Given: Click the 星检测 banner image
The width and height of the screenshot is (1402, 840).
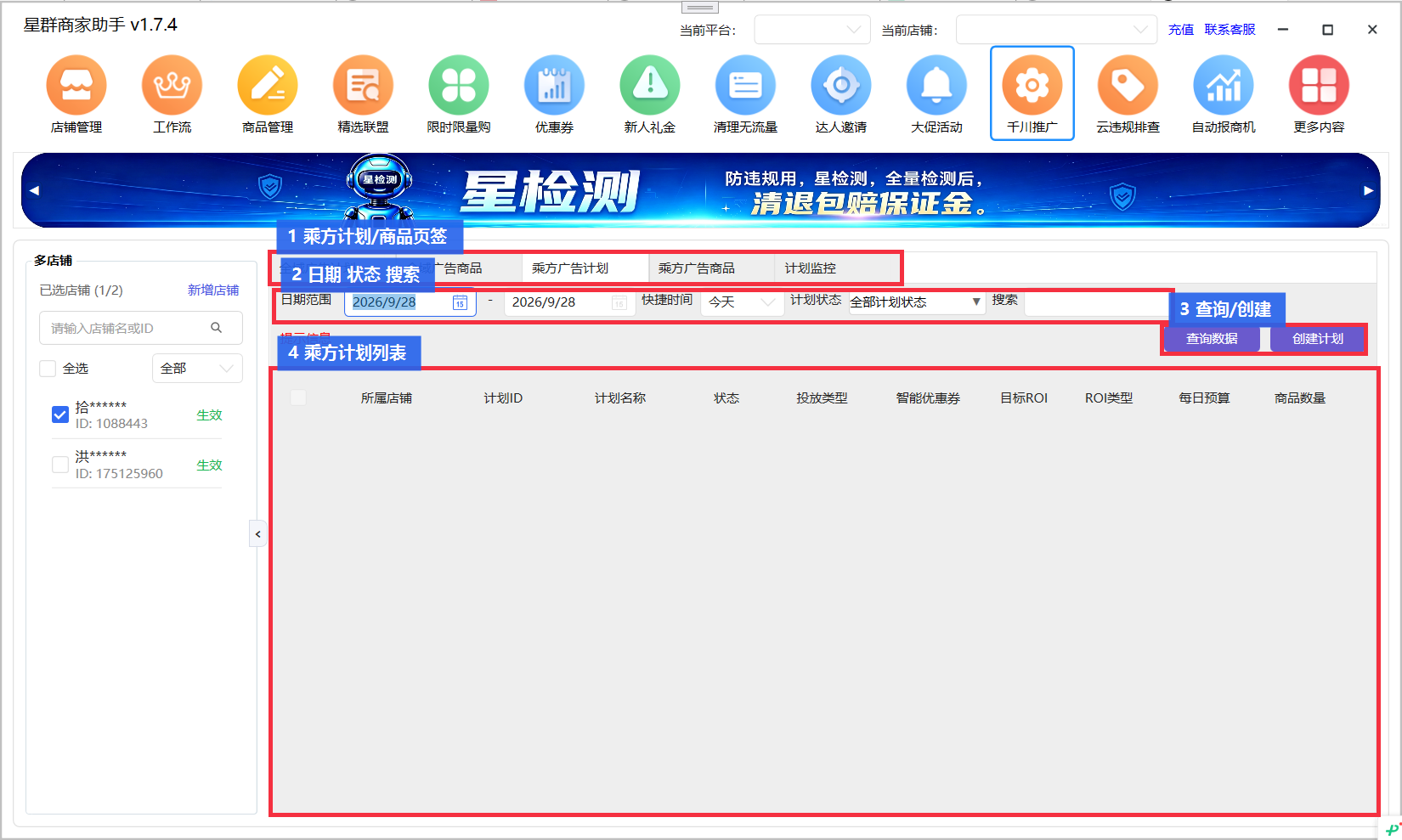Looking at the screenshot, I should [700, 190].
